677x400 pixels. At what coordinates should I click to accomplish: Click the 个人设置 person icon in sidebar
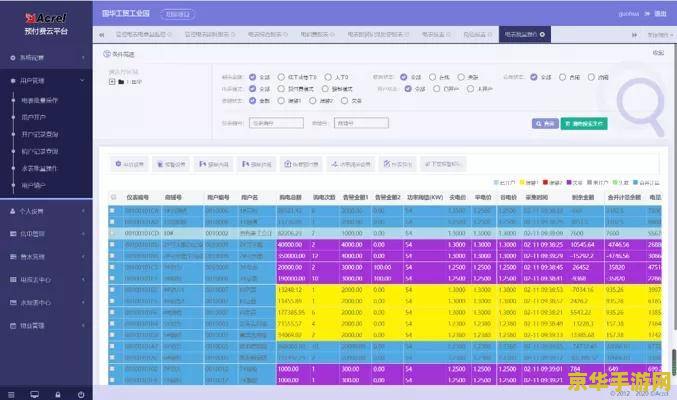click(x=13, y=211)
